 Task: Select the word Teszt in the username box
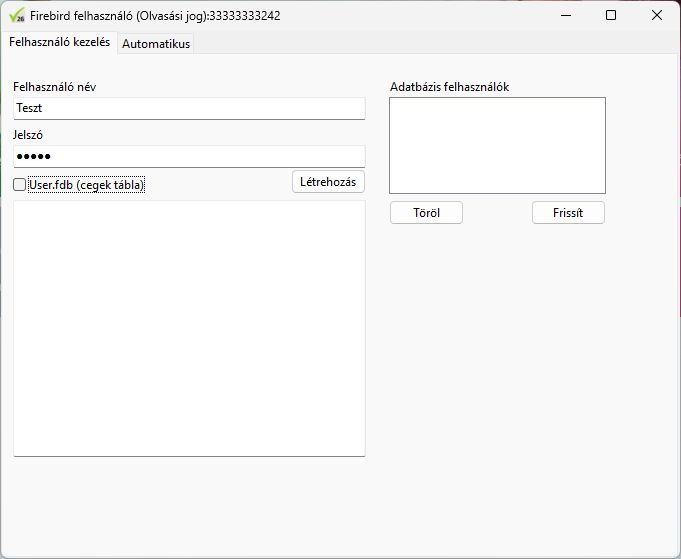click(30, 108)
